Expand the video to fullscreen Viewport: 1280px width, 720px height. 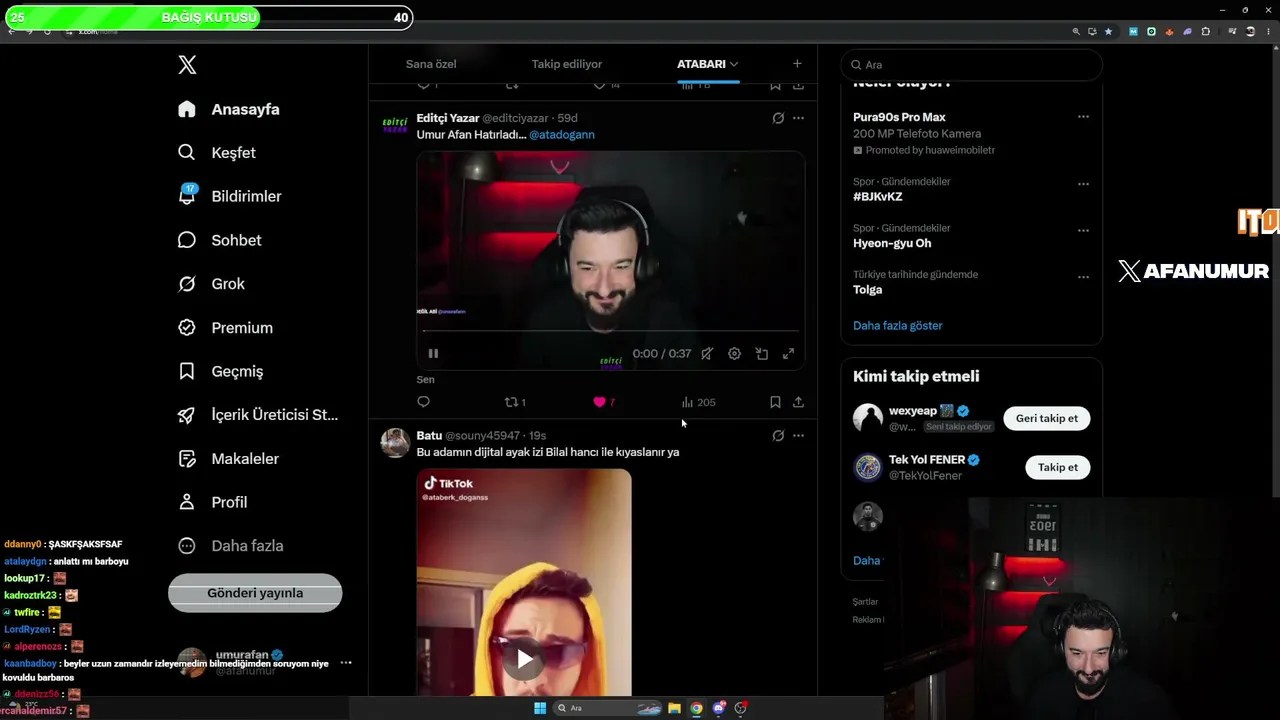coord(789,353)
